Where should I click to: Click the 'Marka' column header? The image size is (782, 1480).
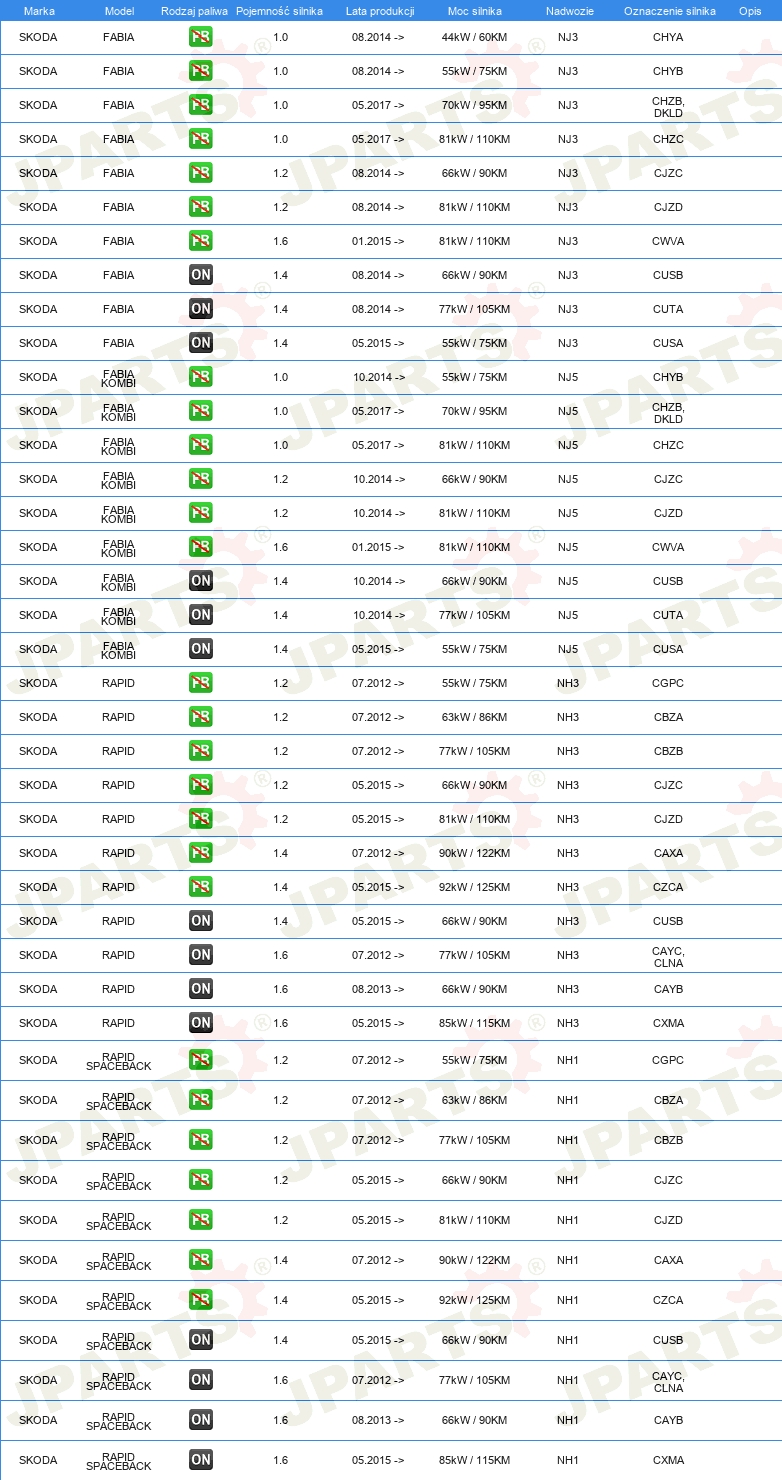click(x=39, y=11)
